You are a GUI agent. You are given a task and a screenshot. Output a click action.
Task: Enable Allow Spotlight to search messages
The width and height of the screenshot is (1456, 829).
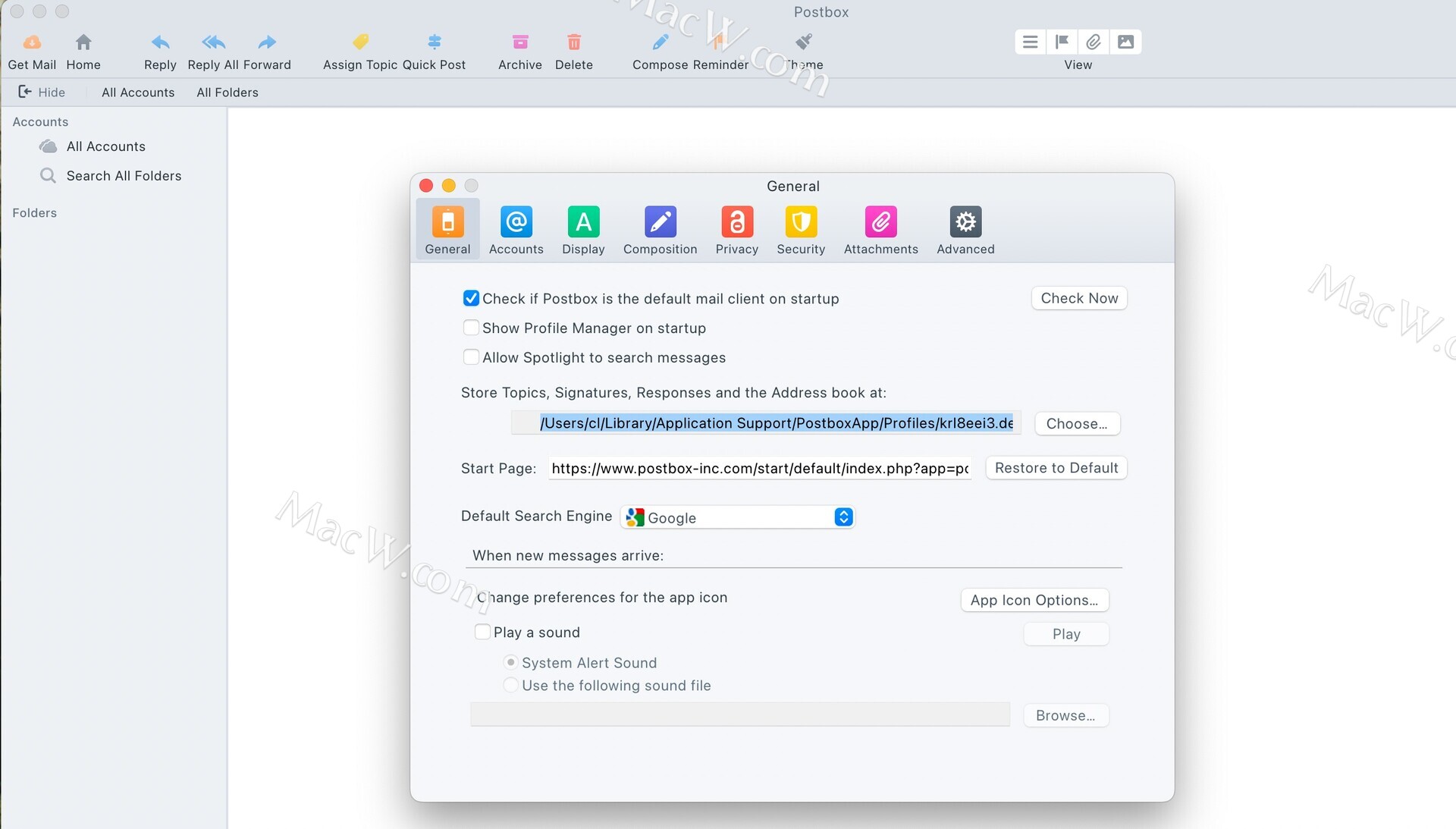point(471,357)
